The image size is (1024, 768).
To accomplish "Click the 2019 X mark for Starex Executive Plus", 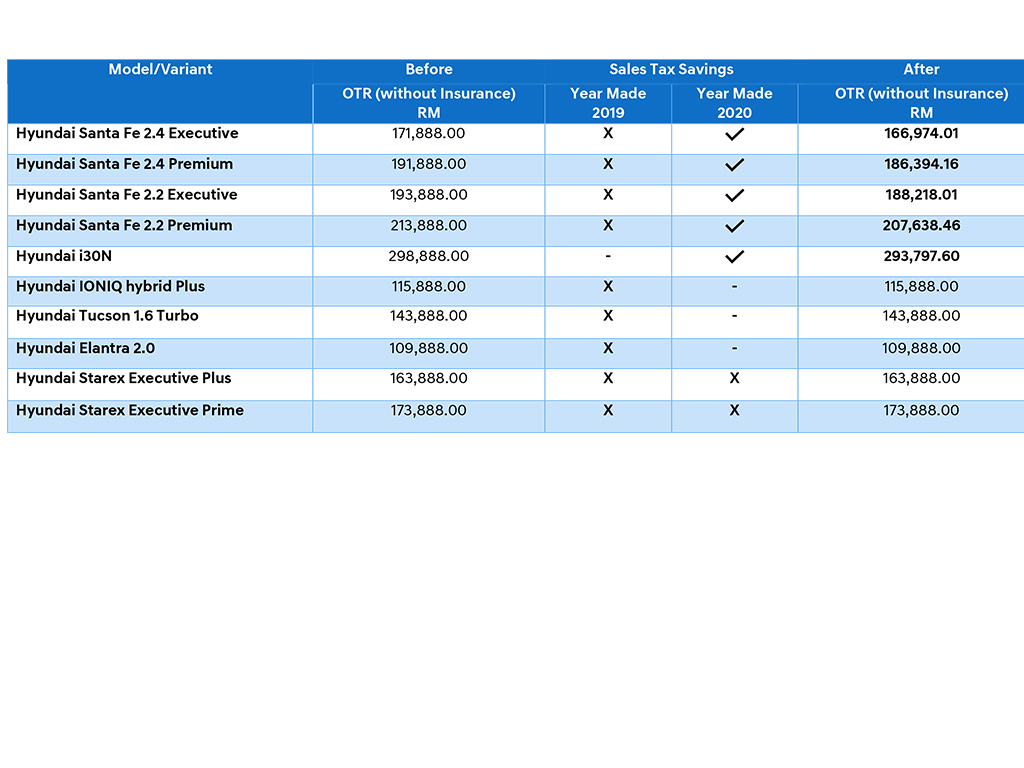I will point(608,378).
